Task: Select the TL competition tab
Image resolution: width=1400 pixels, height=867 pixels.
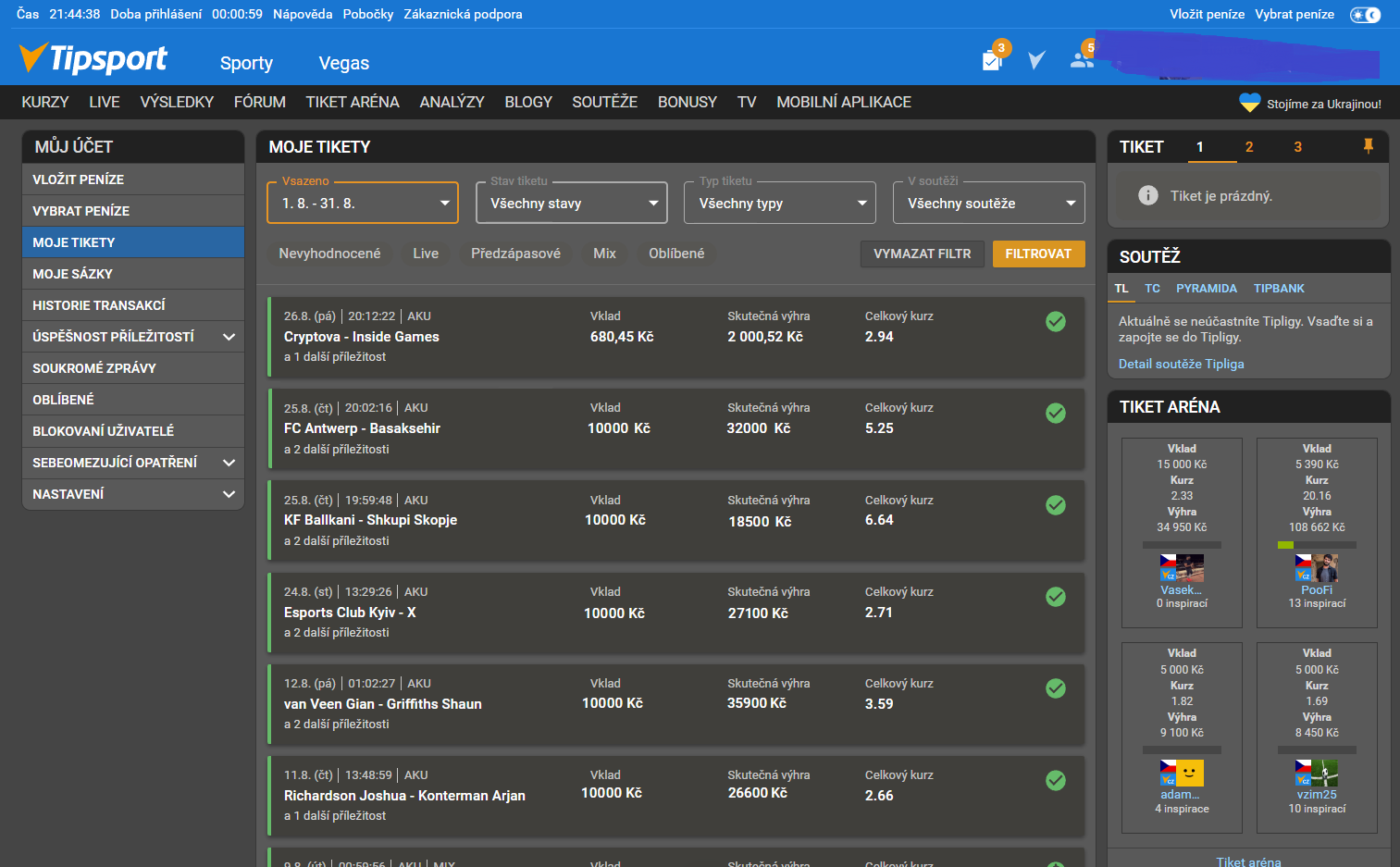Action: [x=1121, y=289]
